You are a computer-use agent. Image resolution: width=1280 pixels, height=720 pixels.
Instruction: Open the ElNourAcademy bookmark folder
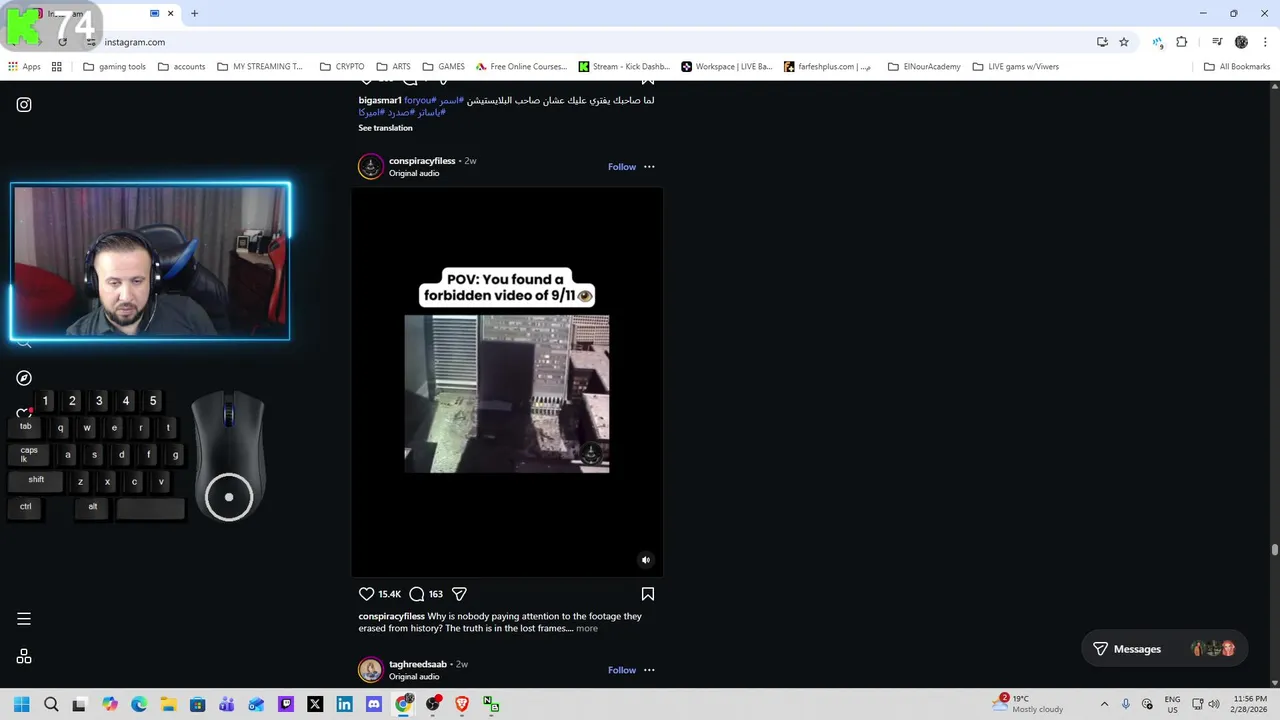tap(924, 67)
